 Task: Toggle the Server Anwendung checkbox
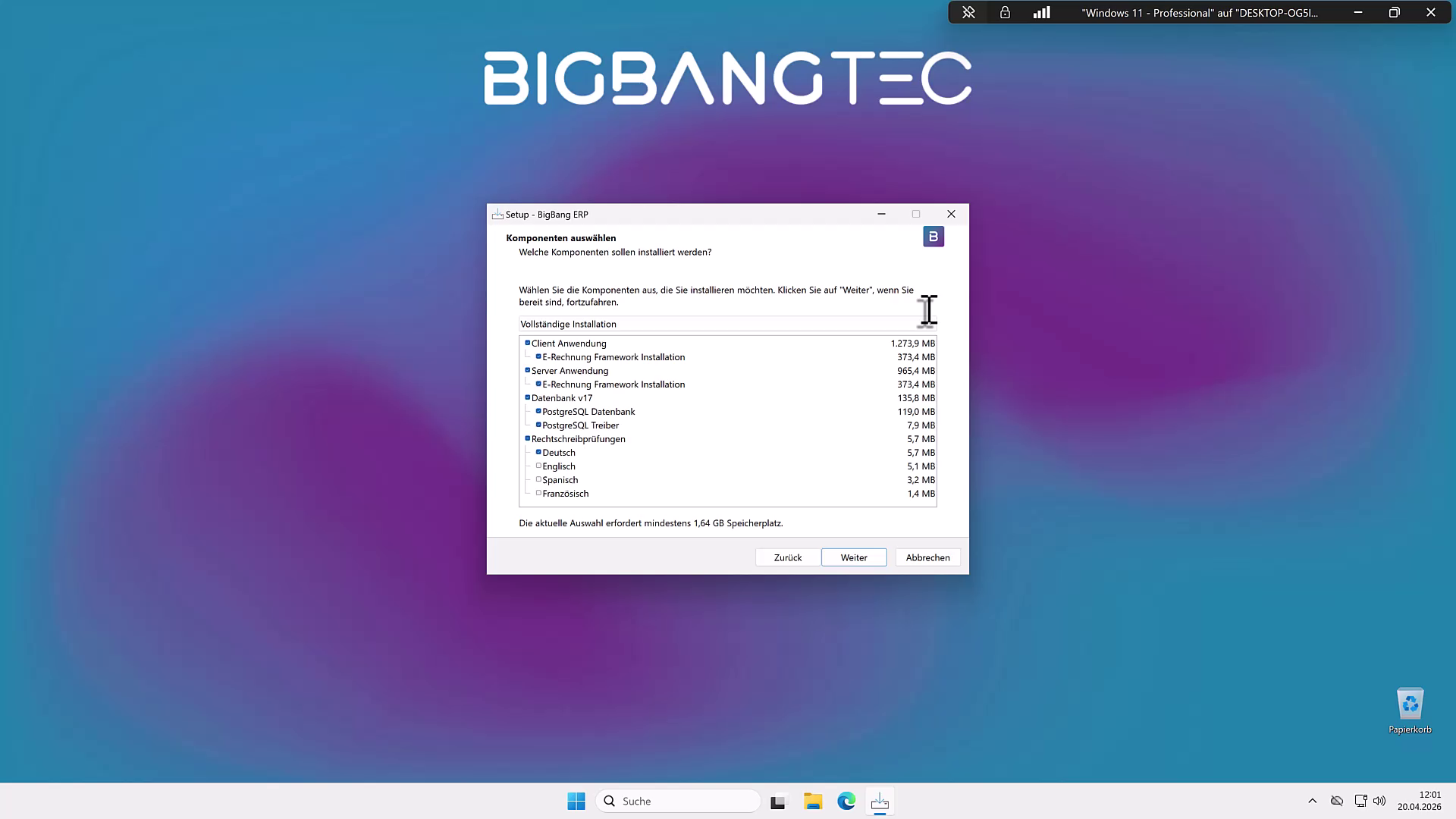pos(528,370)
